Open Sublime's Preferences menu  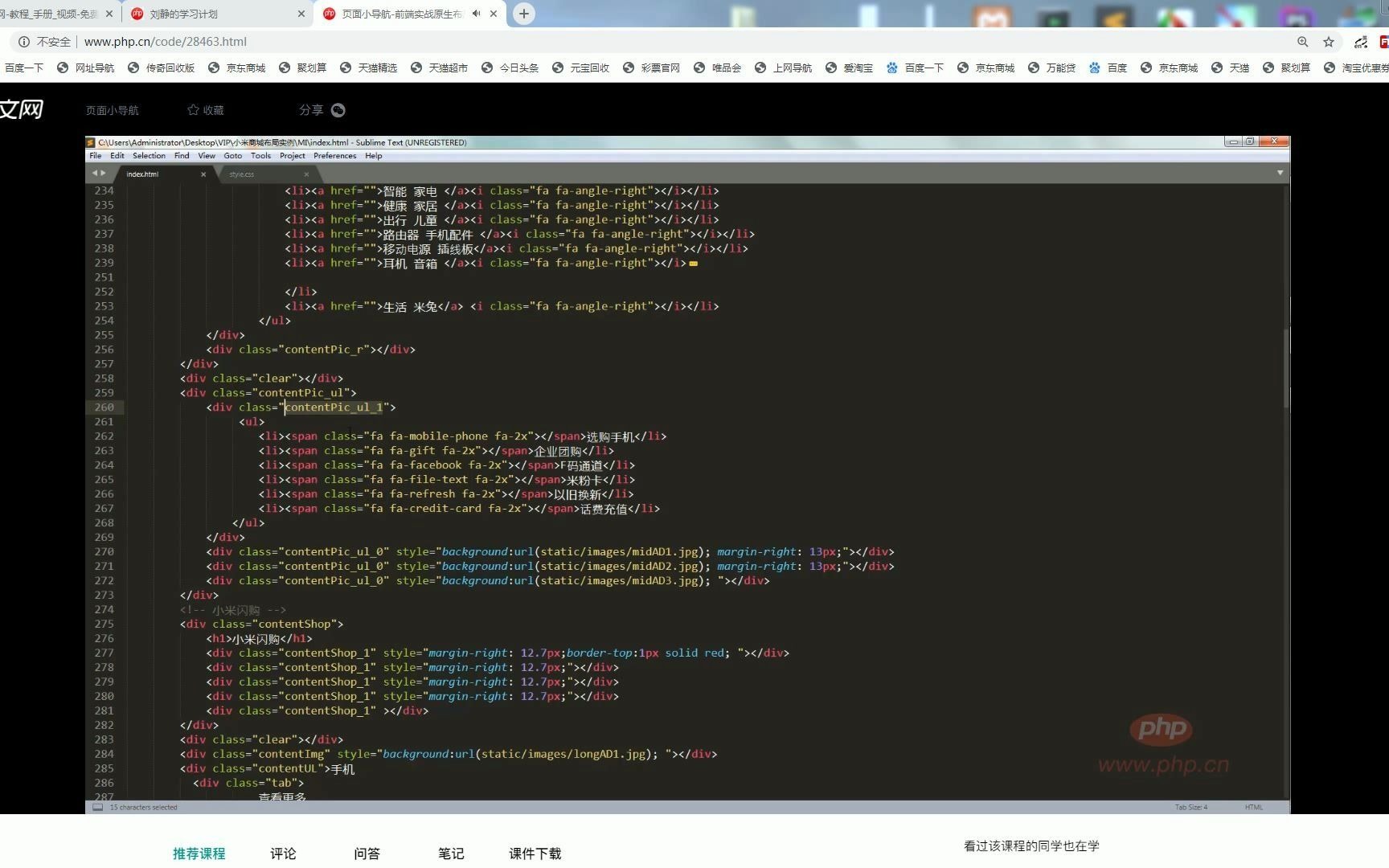[334, 156]
